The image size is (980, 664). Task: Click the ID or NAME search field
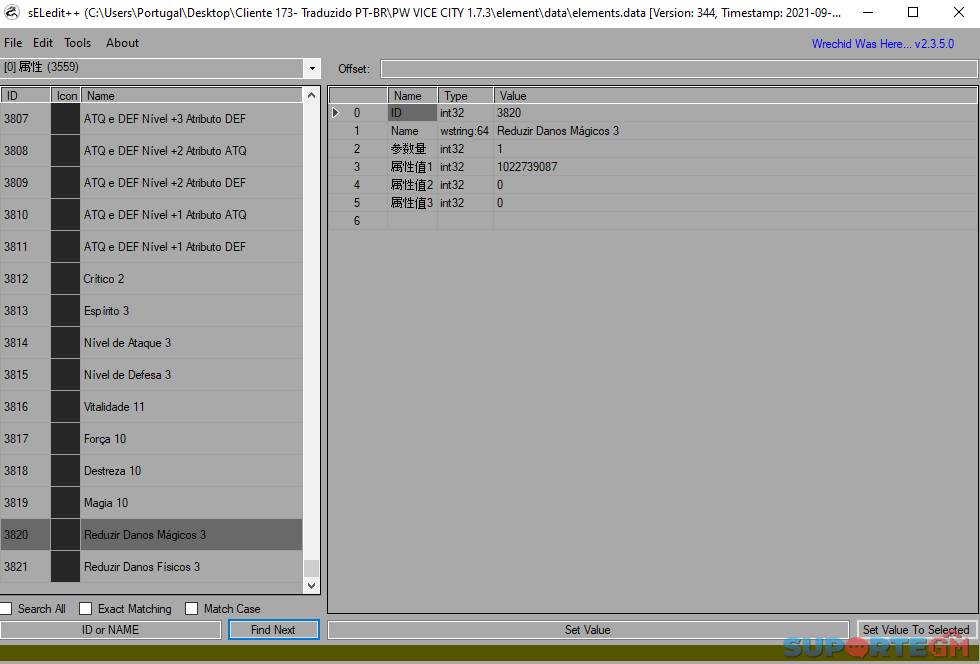[111, 630]
